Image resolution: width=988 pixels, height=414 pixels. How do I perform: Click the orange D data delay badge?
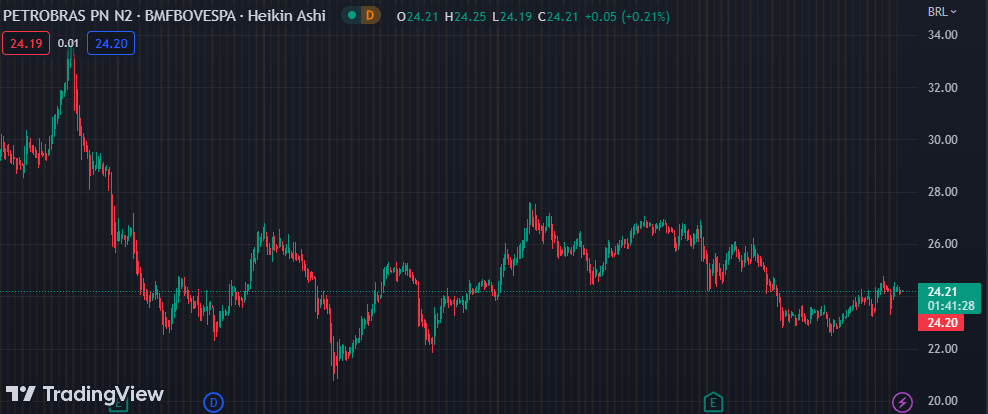tap(370, 16)
